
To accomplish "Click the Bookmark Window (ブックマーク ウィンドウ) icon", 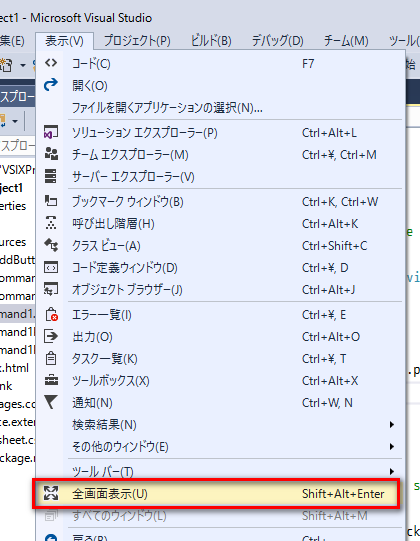I will (51, 201).
